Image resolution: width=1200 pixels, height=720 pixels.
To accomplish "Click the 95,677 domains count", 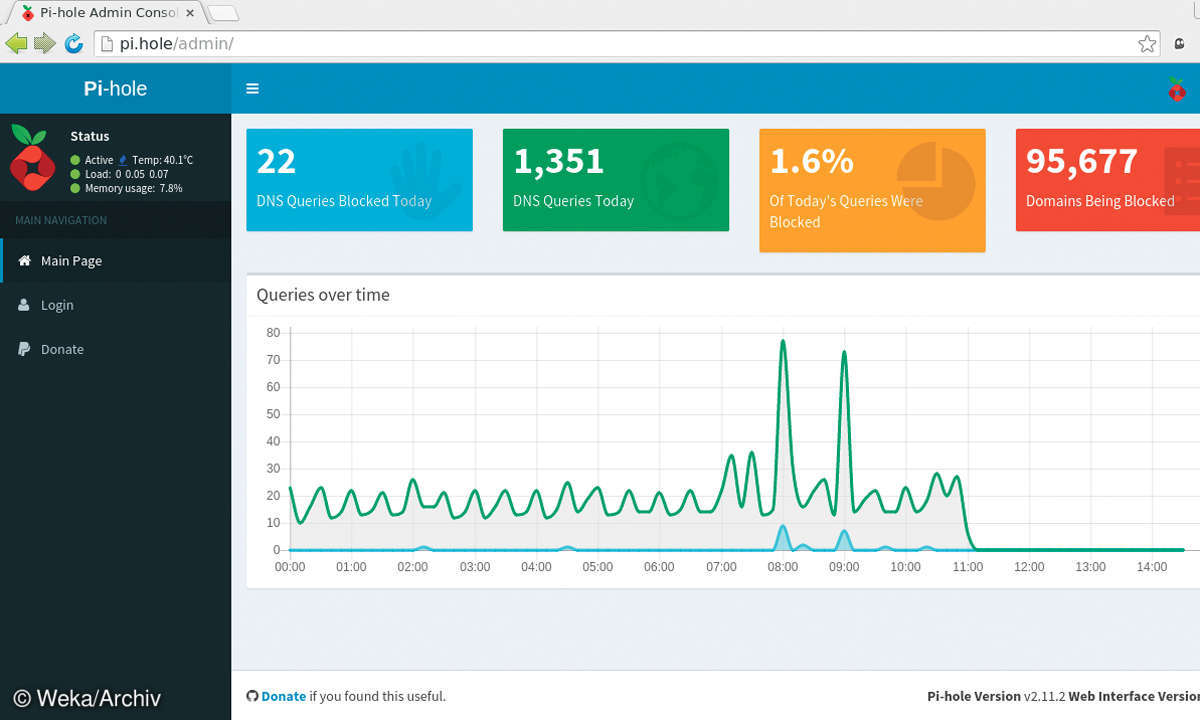I will (1082, 161).
